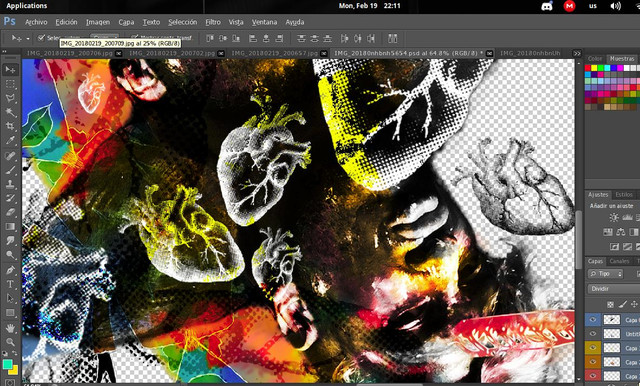
Task: Select the Clone Stamp tool
Action: pos(10,184)
